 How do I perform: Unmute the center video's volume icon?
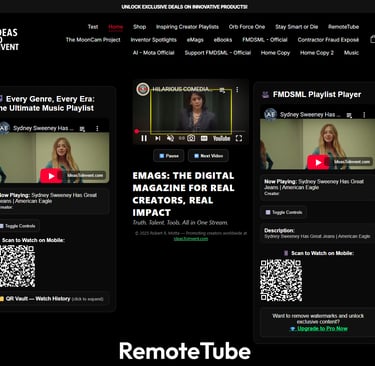coord(170,138)
